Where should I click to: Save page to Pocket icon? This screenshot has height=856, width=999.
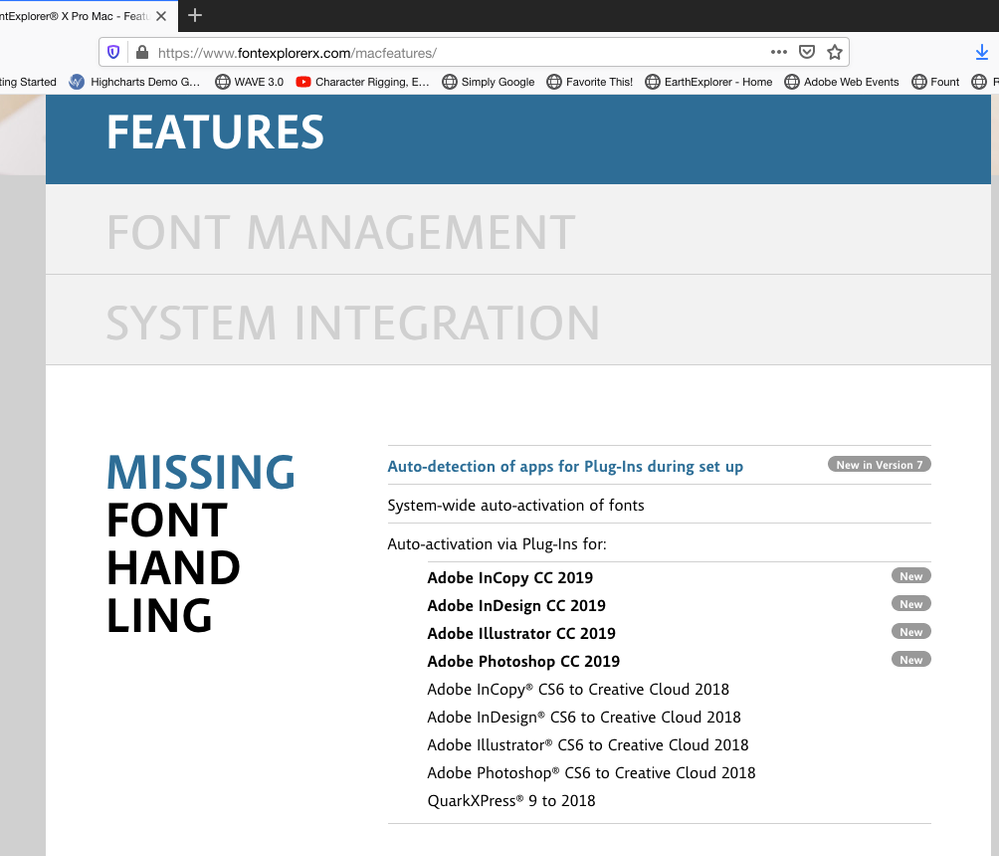click(x=807, y=52)
